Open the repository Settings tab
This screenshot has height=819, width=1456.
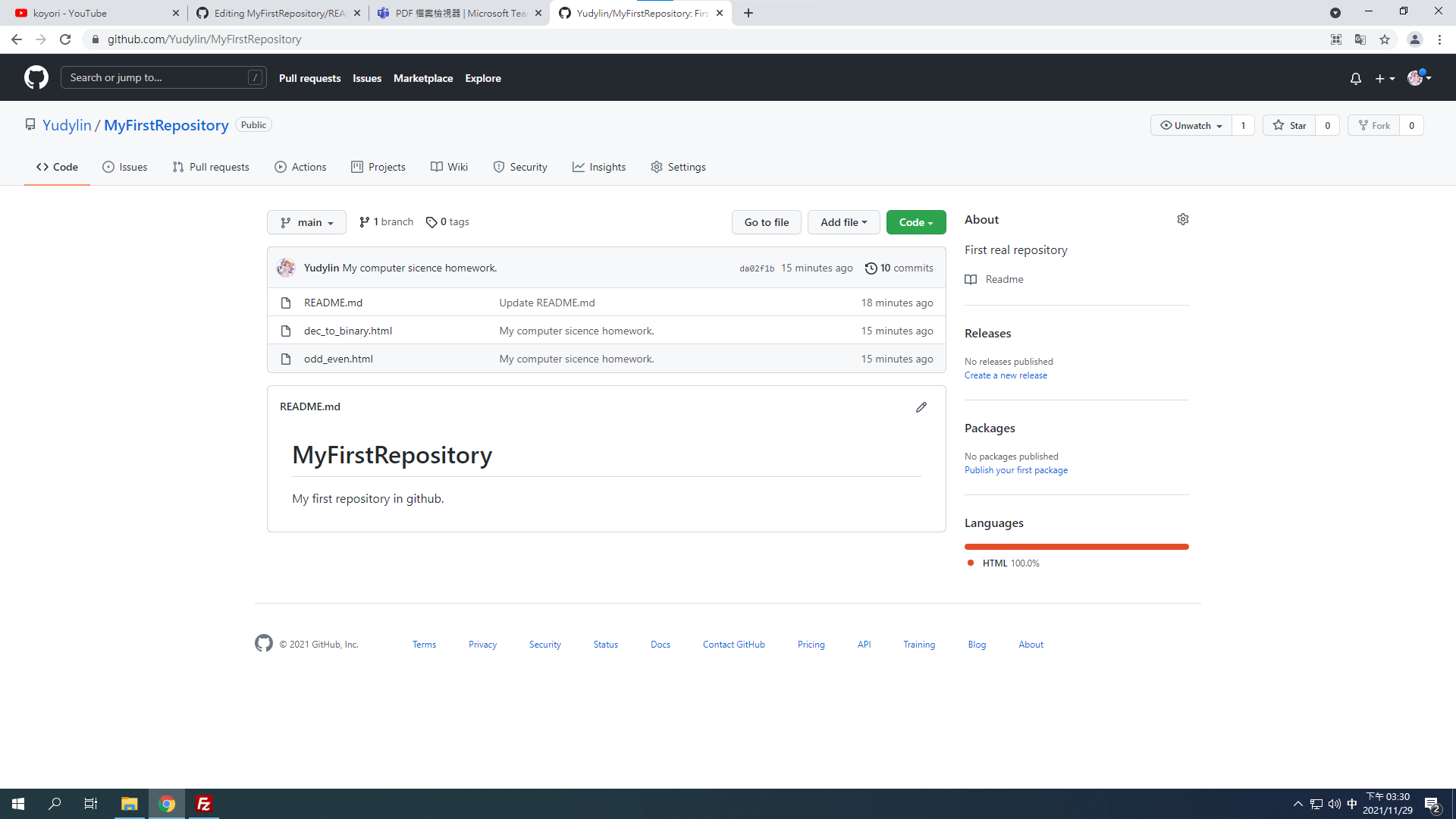[678, 167]
